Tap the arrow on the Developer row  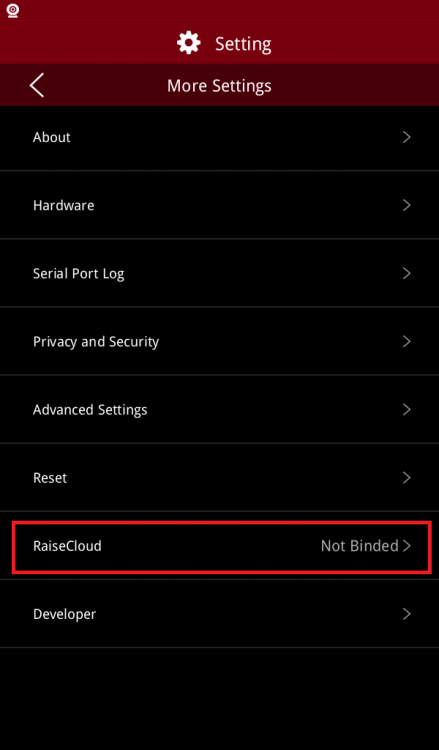[x=407, y=614]
